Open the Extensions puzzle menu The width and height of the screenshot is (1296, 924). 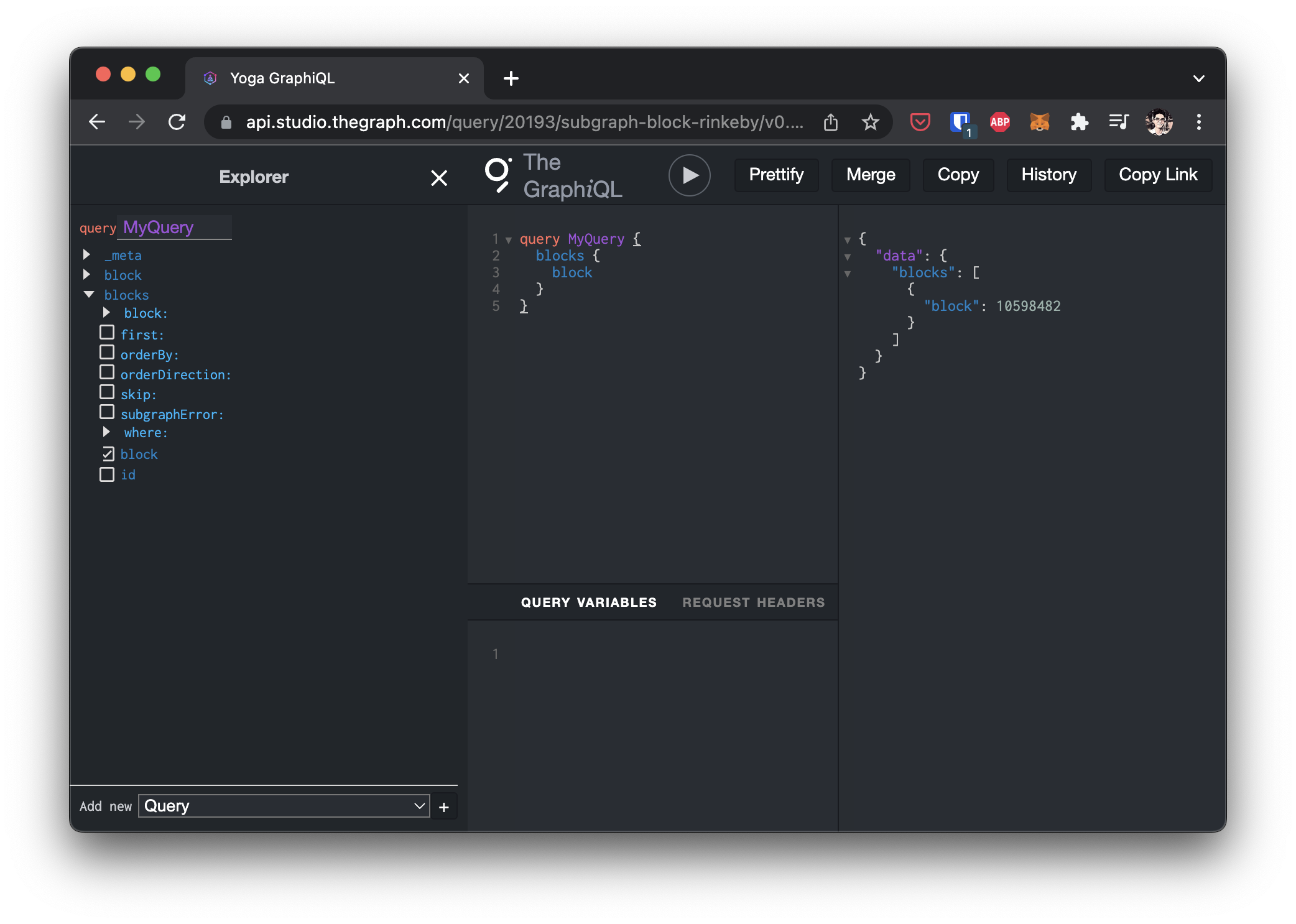[x=1079, y=122]
